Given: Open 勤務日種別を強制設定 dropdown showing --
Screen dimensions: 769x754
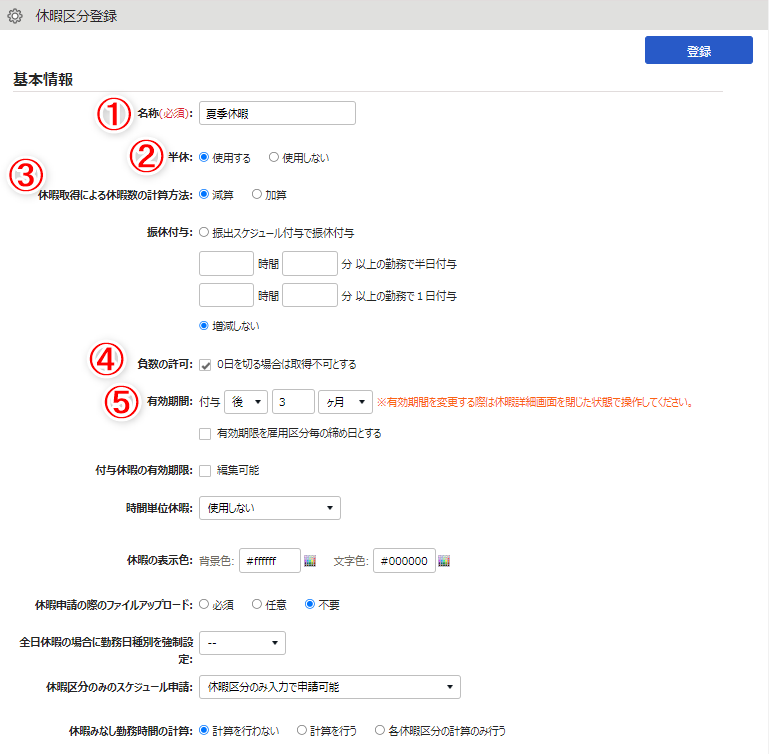Looking at the screenshot, I should pos(242,643).
